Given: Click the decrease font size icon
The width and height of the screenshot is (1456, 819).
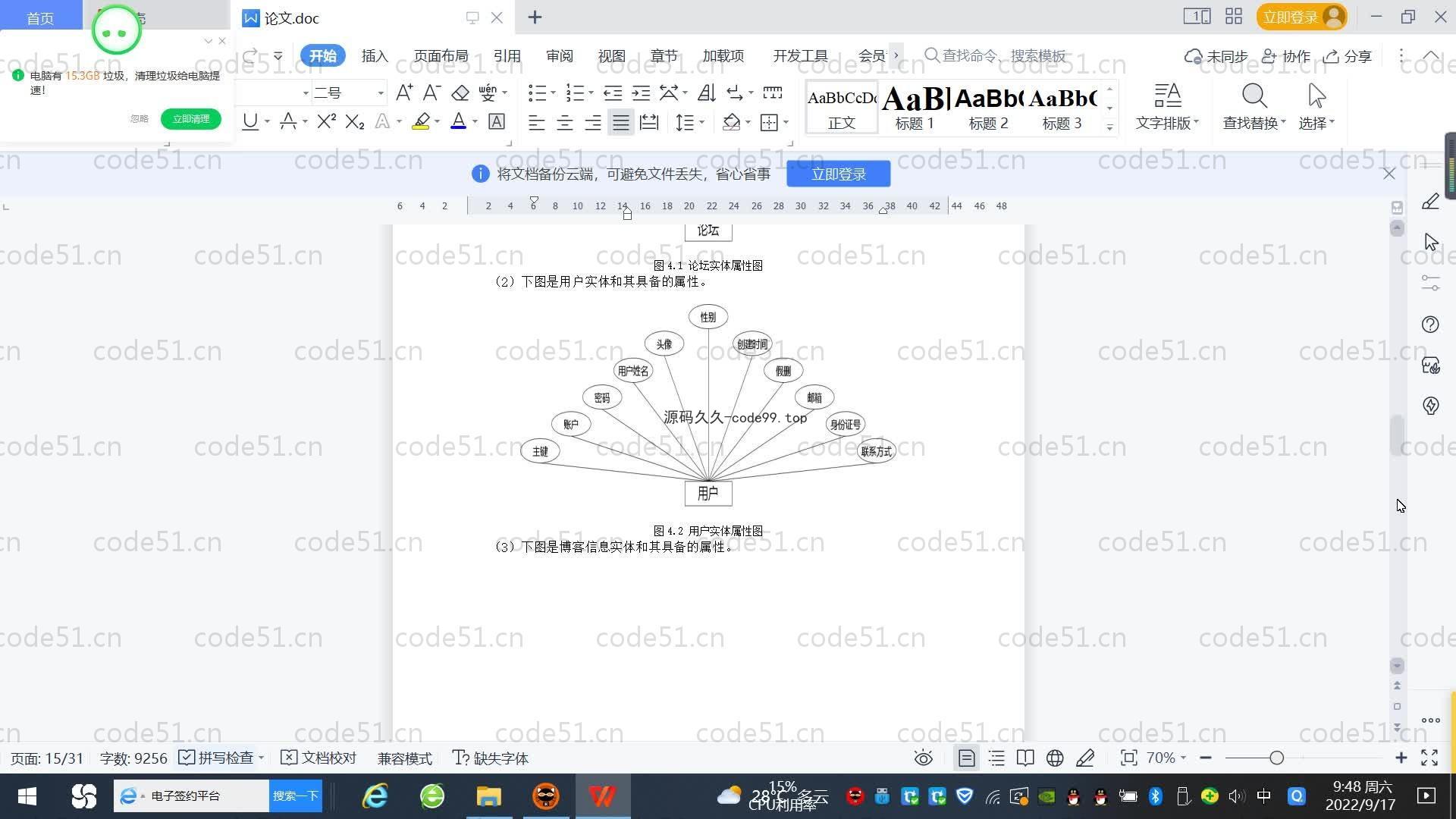Looking at the screenshot, I should click(431, 93).
